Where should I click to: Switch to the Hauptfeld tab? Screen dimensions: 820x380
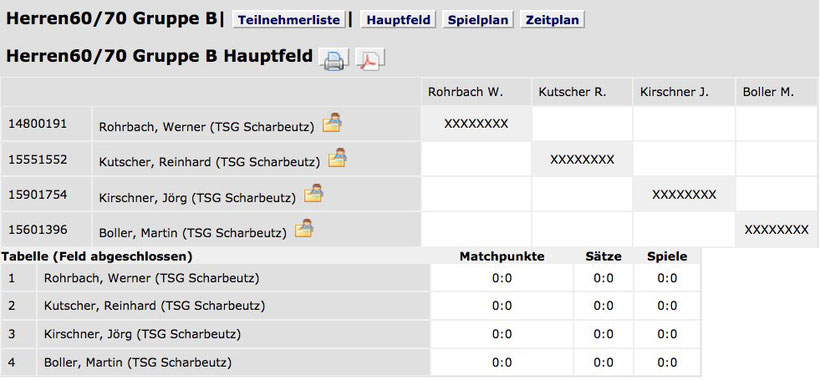398,20
